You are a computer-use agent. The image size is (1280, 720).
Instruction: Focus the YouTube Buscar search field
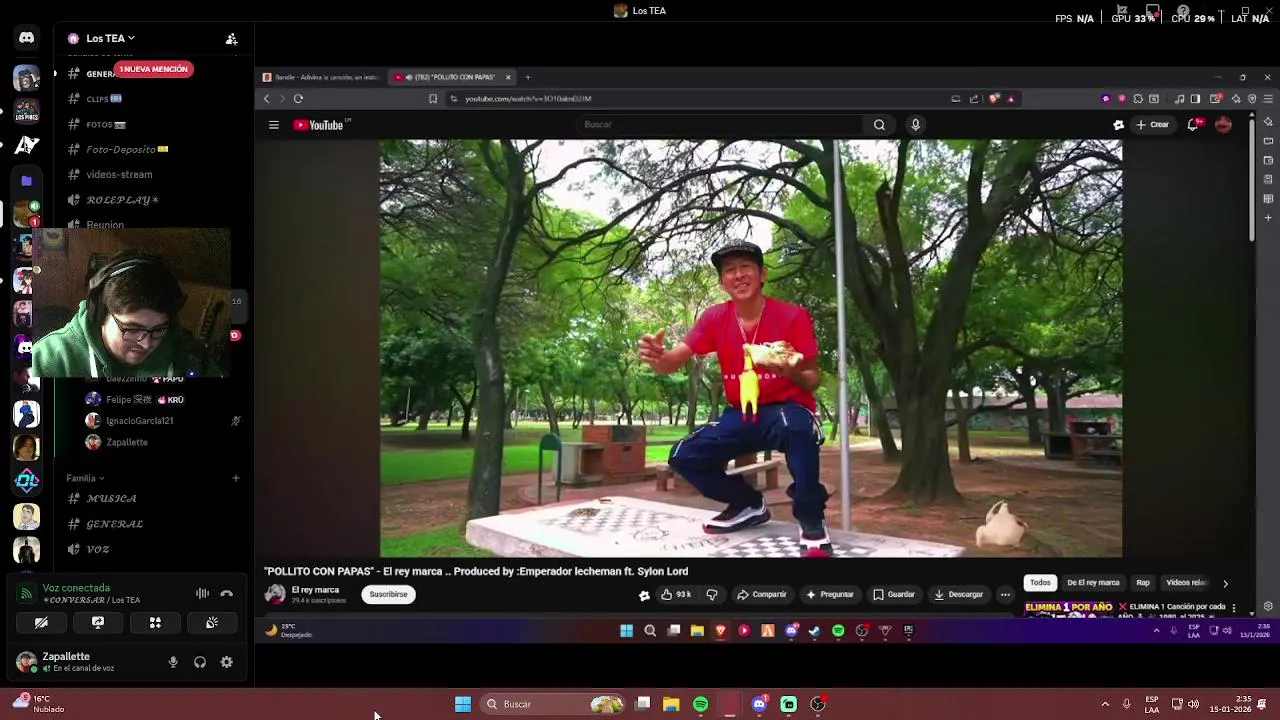click(x=720, y=125)
